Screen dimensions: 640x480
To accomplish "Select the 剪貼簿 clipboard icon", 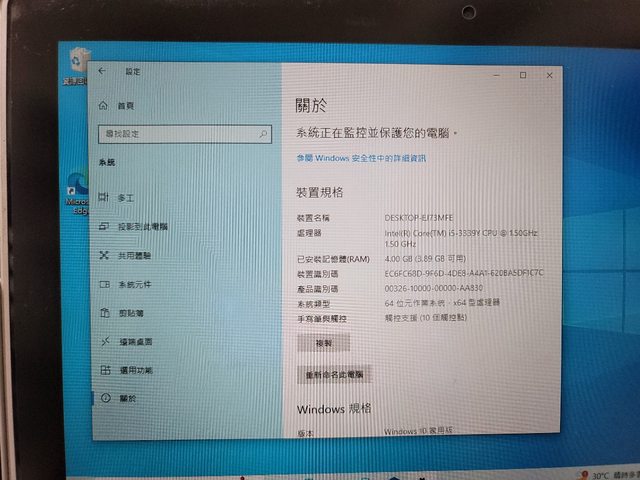I will point(104,313).
